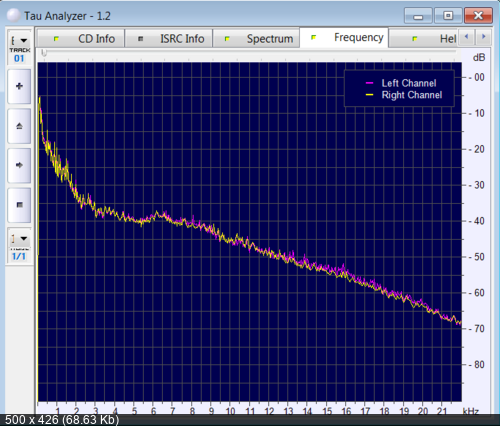Click the grey icon on ISRC Info tab
The height and width of the screenshot is (426, 500).
tap(141, 39)
